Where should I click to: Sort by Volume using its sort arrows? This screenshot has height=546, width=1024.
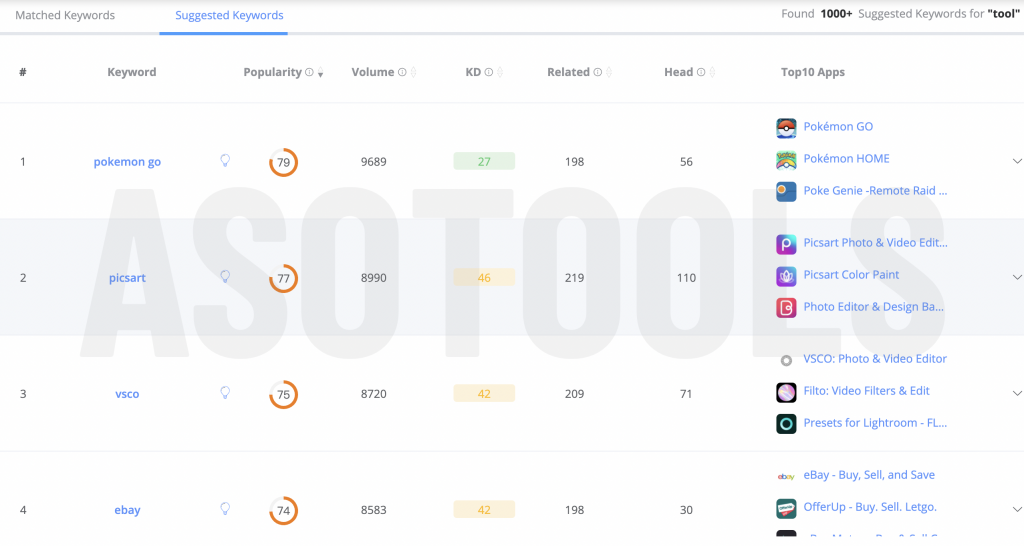[x=413, y=72]
